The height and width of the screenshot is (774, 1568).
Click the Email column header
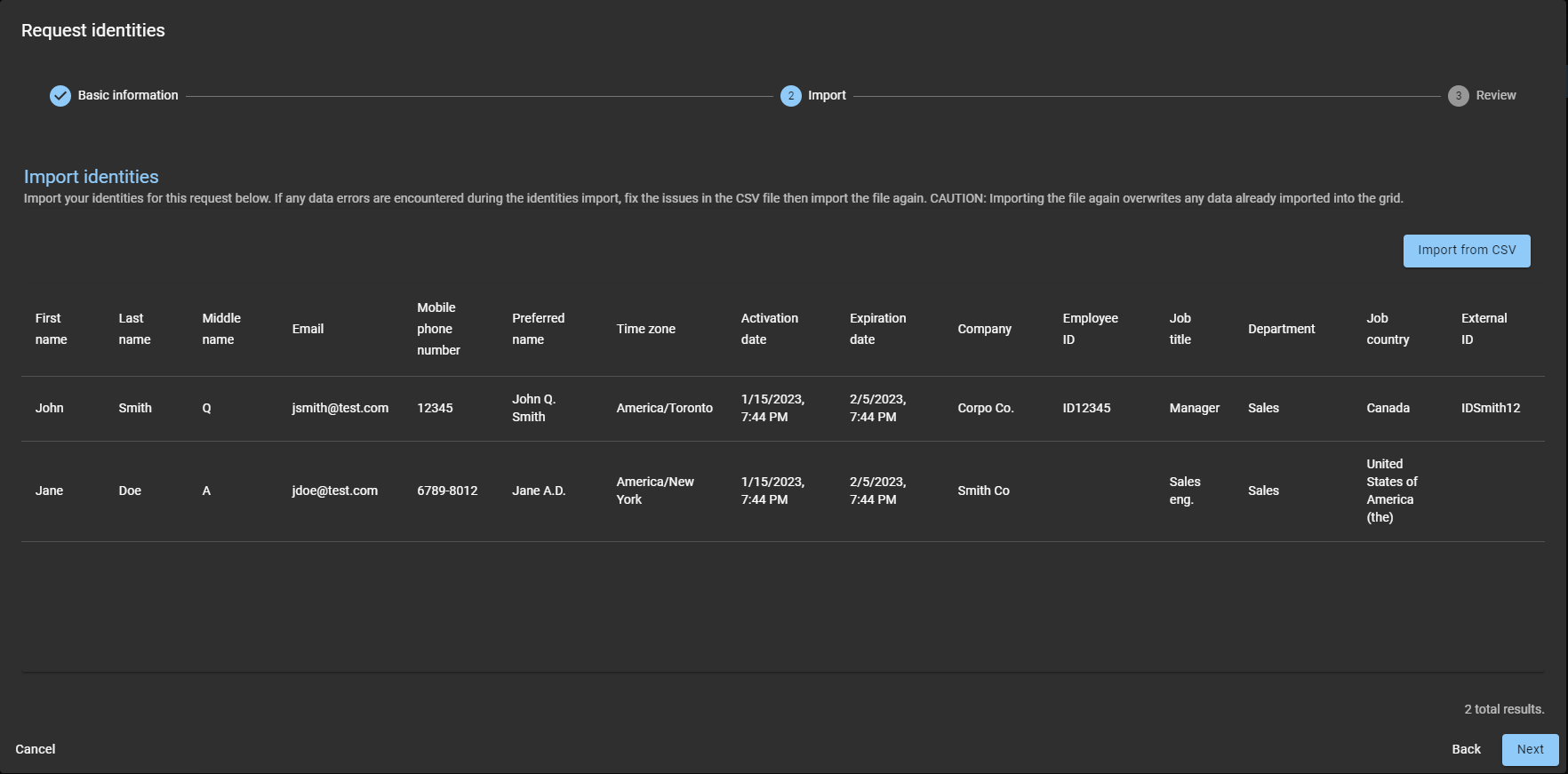click(x=308, y=329)
